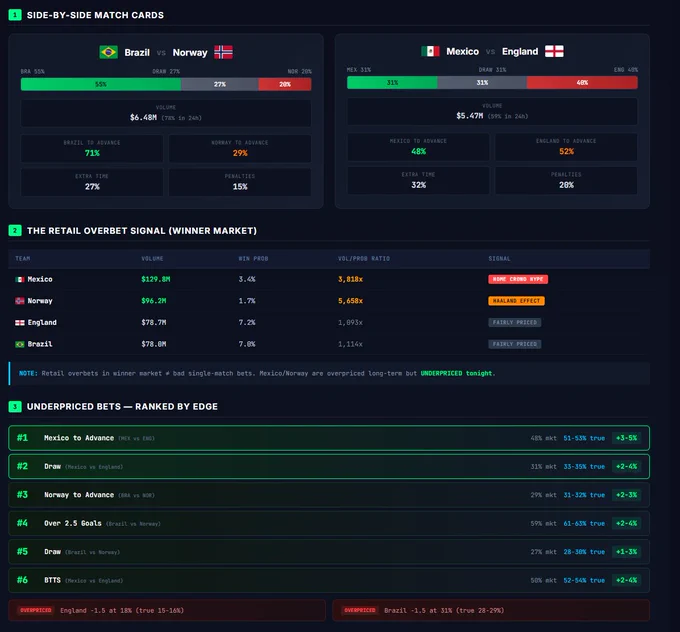This screenshot has height=632, width=680.
Task: Click OVERPRICED badge for England -1.5
Action: point(36,610)
